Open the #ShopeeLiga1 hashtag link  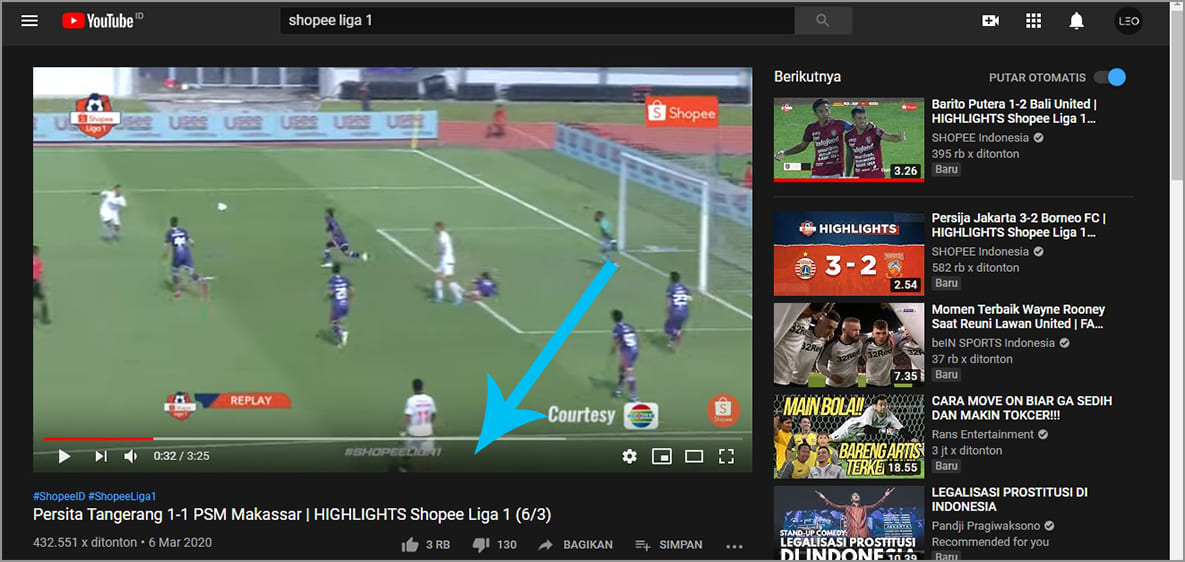(x=123, y=496)
